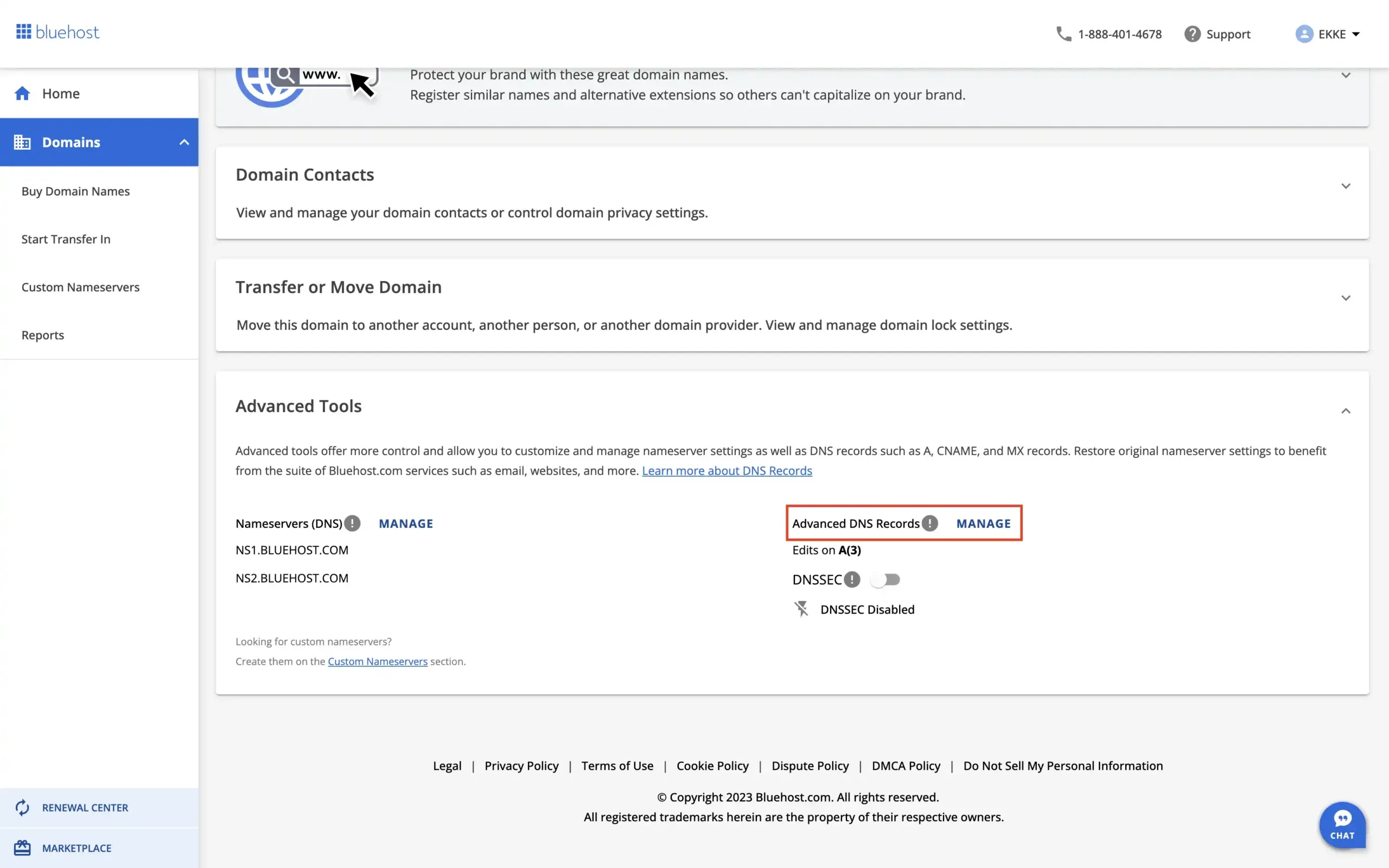Open Learn more about DNS Records
This screenshot has height=868, width=1389.
click(x=727, y=470)
